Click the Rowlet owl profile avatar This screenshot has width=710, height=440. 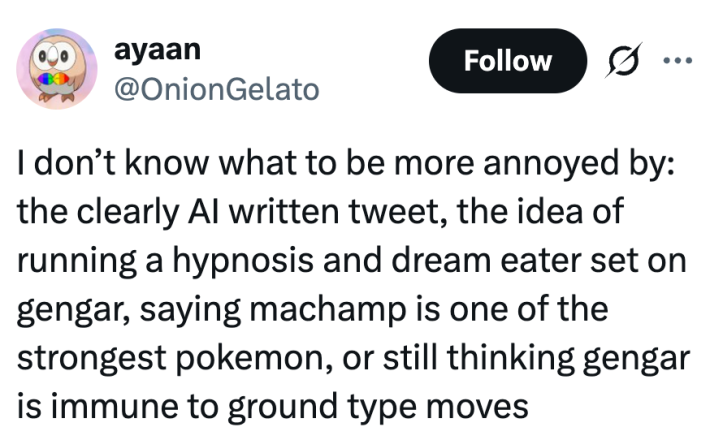click(x=49, y=73)
